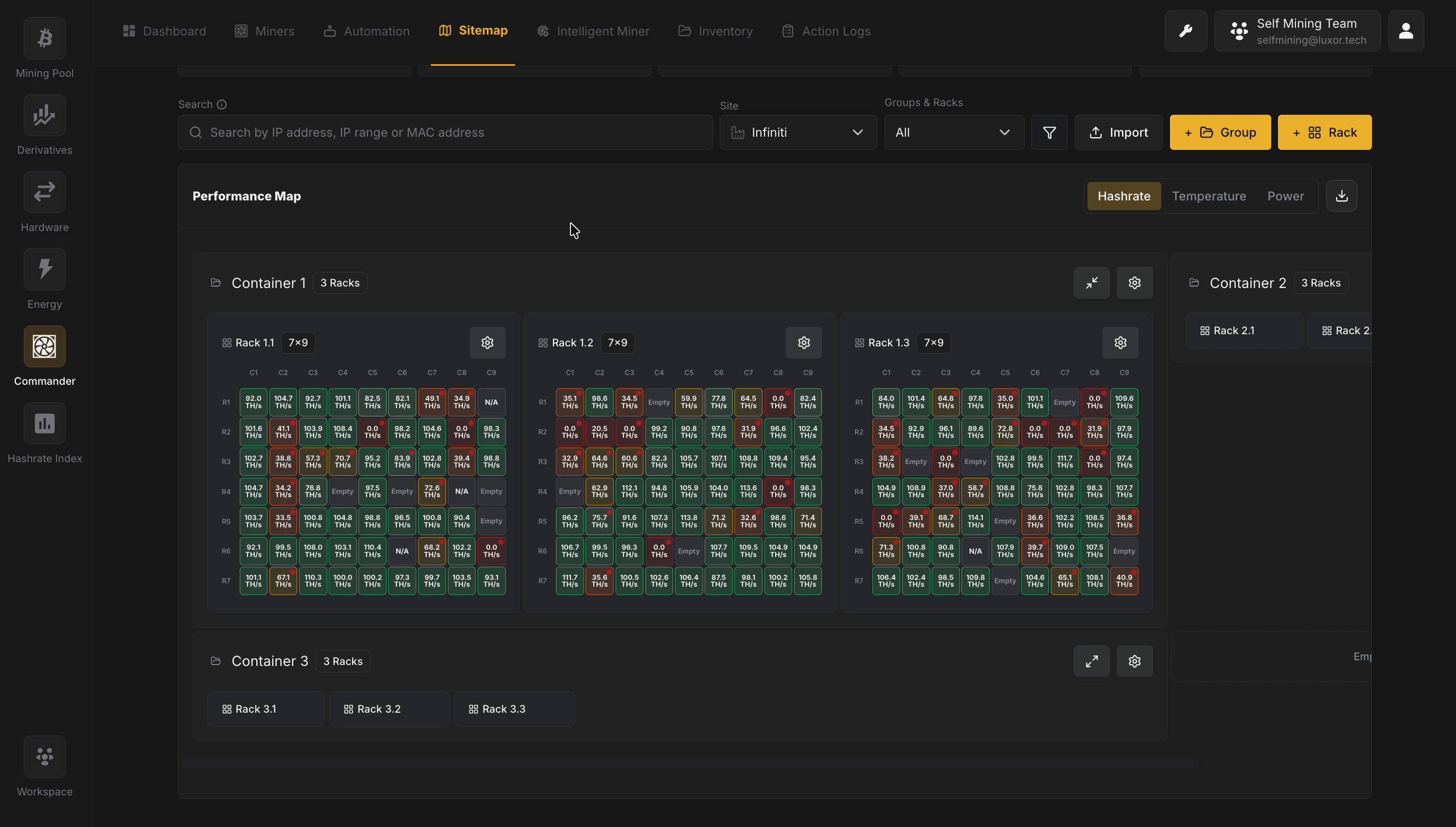
Task: Click the search by IP address field
Action: tap(444, 132)
